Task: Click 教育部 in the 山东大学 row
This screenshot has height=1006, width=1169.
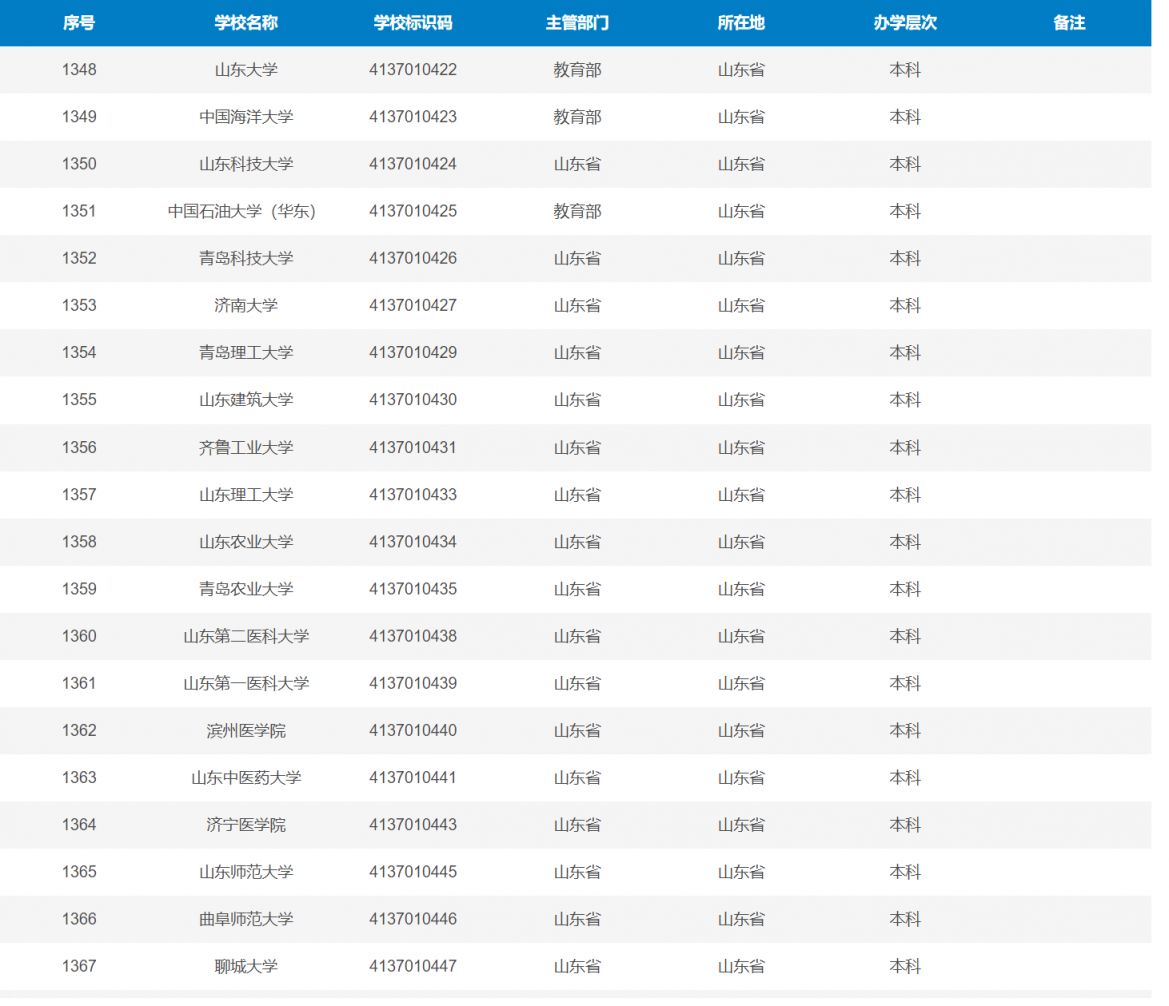Action: 577,70
